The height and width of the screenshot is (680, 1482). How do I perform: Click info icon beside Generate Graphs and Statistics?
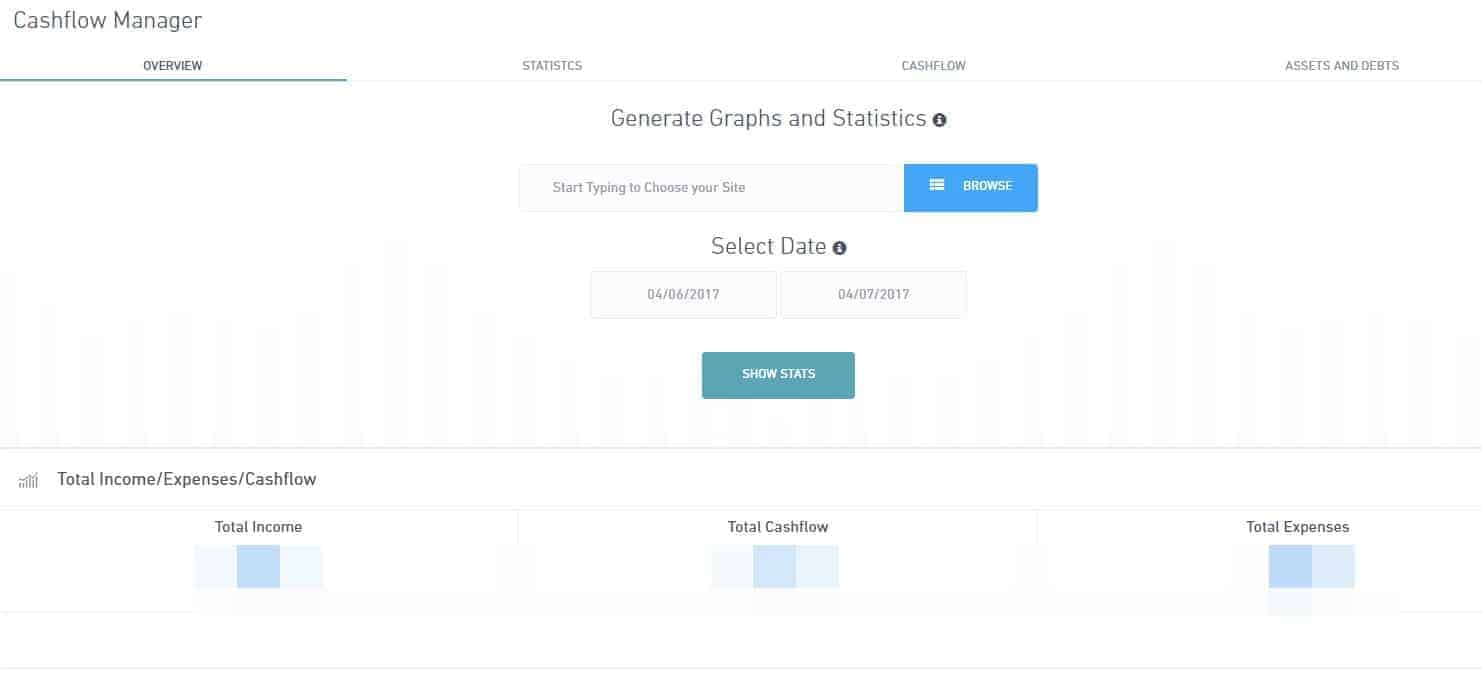point(939,120)
